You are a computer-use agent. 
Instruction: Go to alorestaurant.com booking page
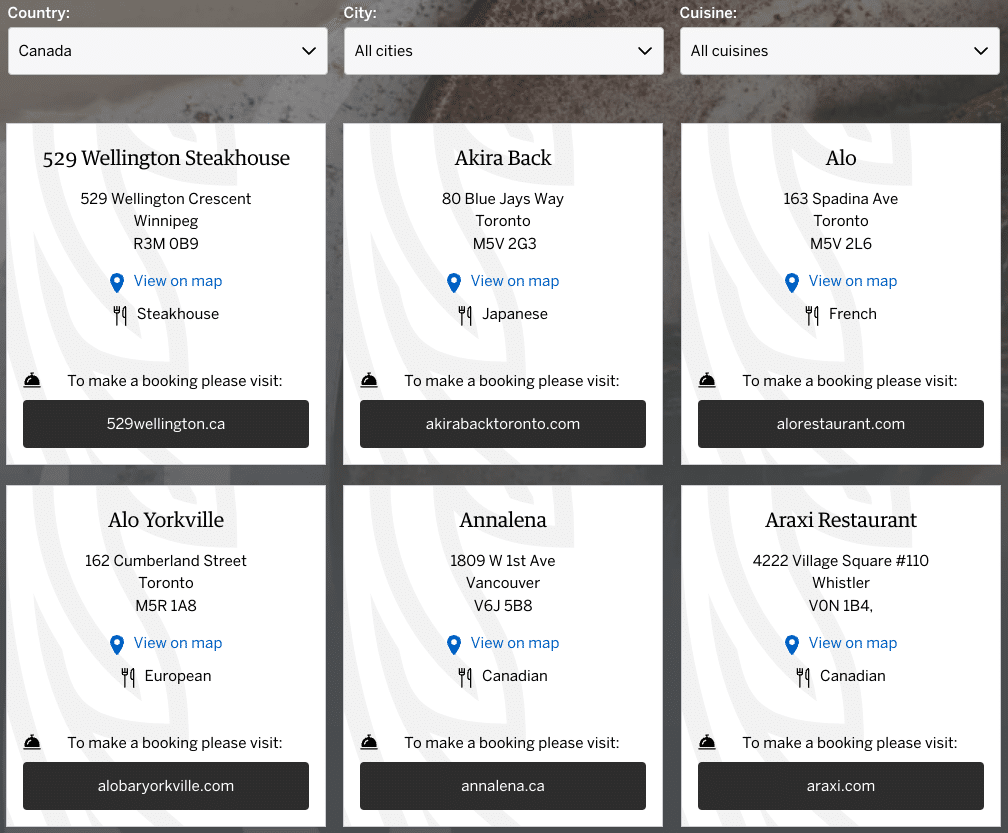click(x=840, y=424)
